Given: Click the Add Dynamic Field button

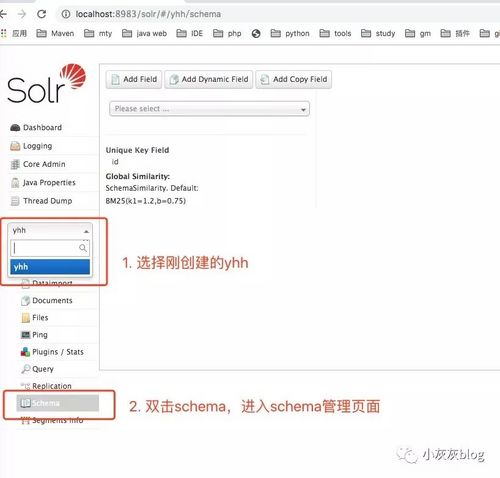Looking at the screenshot, I should 209,79.
